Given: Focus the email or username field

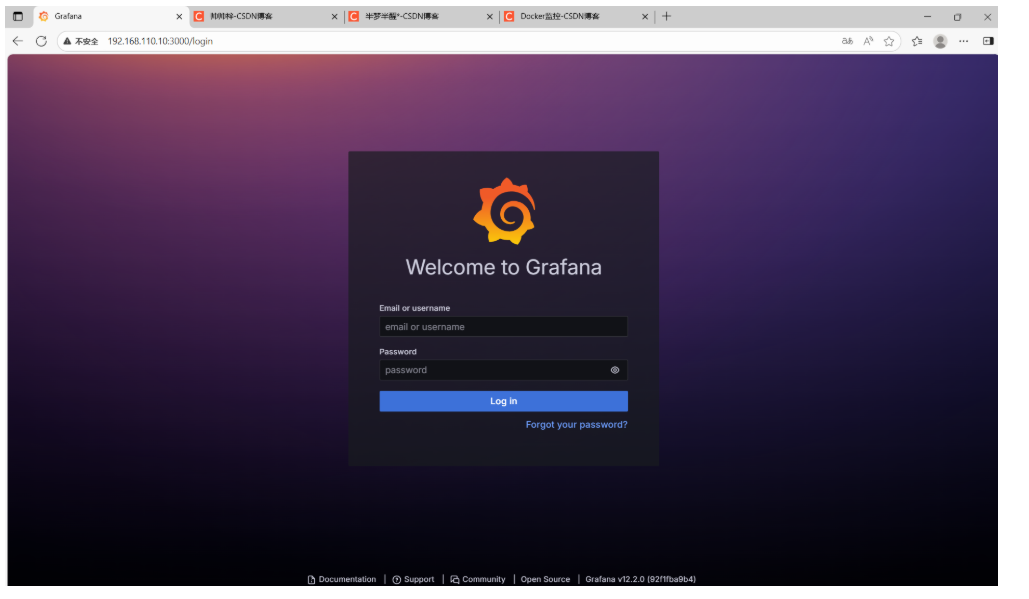Looking at the screenshot, I should (503, 327).
